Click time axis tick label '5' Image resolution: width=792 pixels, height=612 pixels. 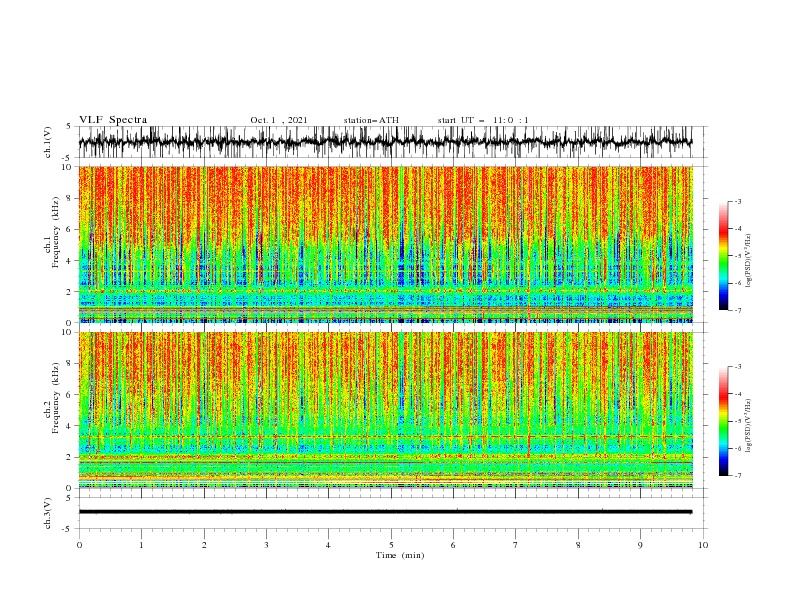[391, 545]
